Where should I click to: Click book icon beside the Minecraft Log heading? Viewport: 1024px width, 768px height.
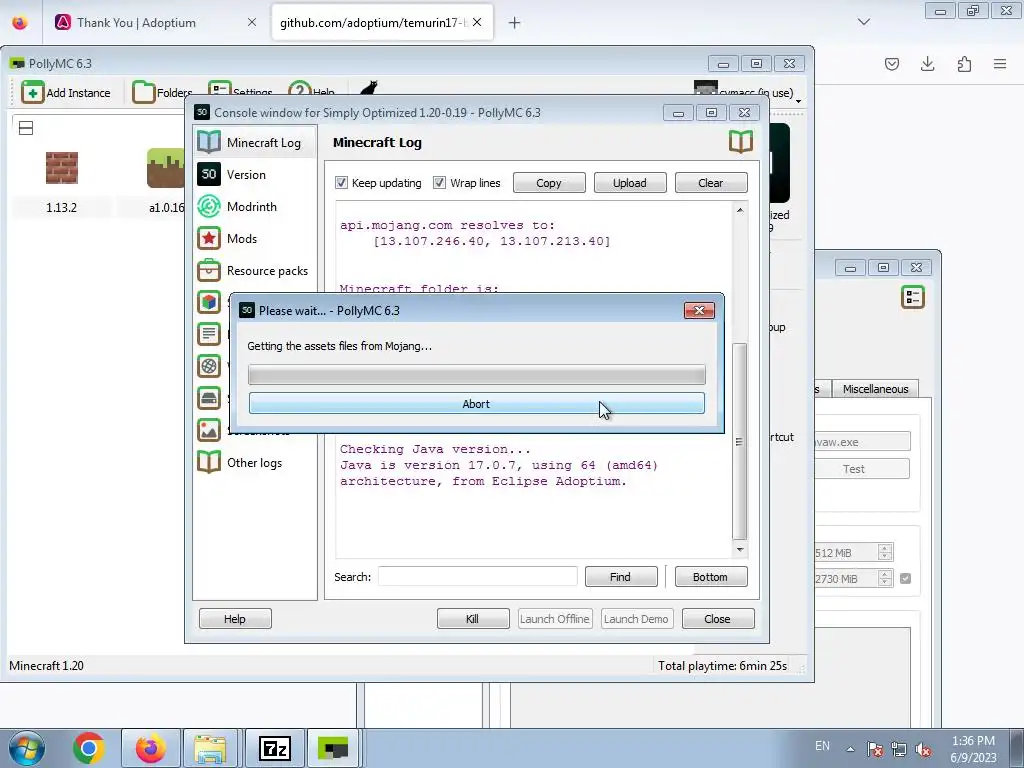741,142
